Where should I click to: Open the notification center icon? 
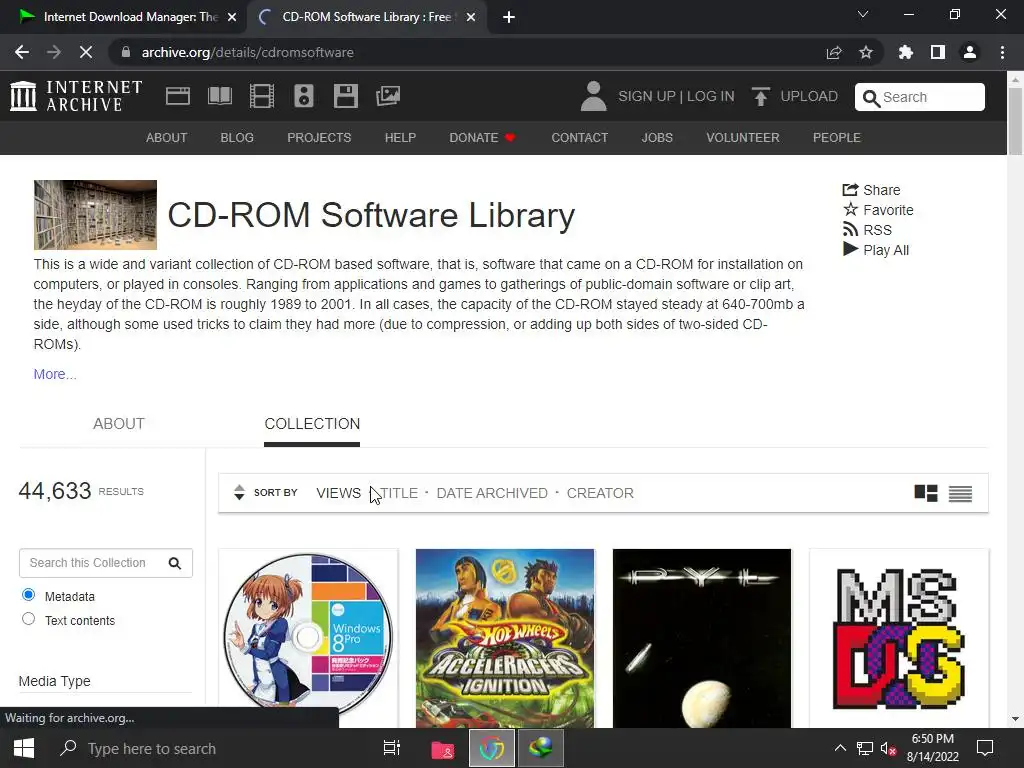tap(985, 748)
